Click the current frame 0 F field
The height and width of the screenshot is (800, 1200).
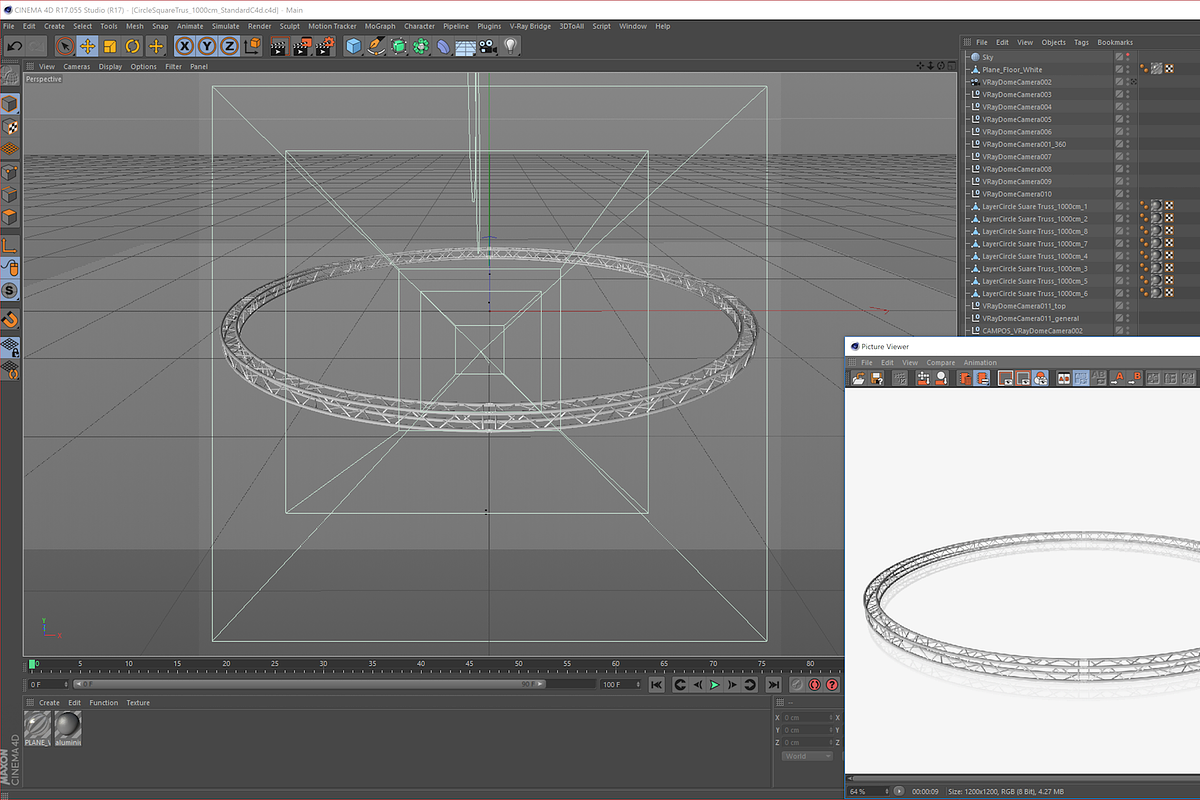click(47, 685)
